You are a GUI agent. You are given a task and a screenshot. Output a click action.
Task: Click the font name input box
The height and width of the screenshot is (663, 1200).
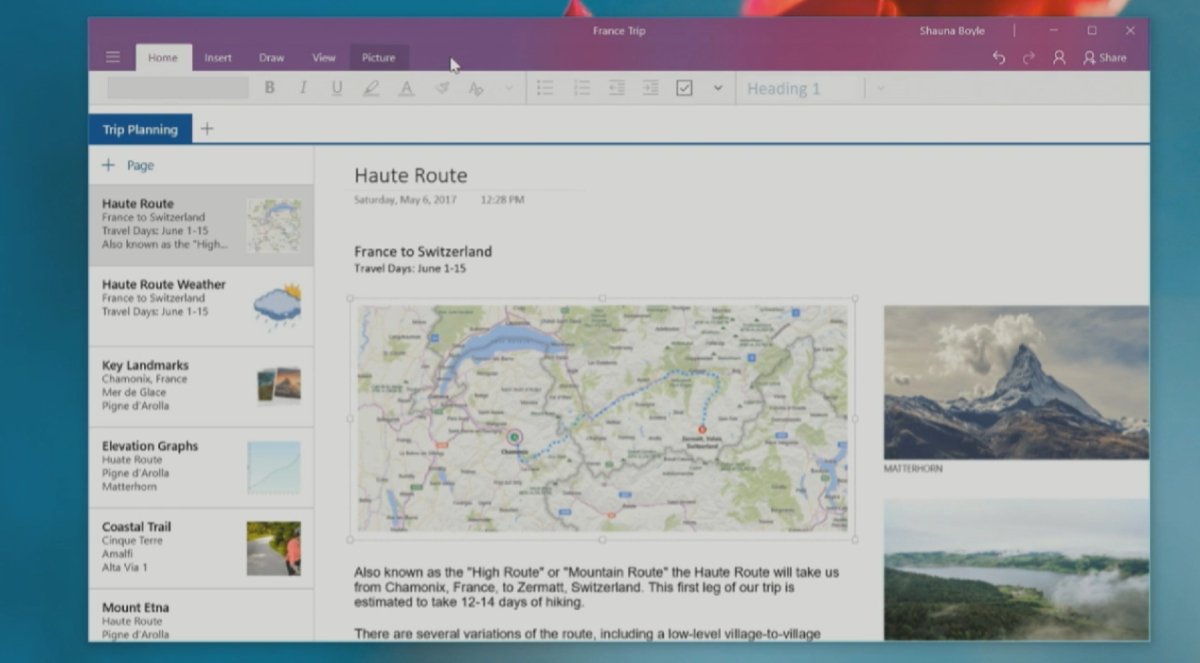coord(178,88)
